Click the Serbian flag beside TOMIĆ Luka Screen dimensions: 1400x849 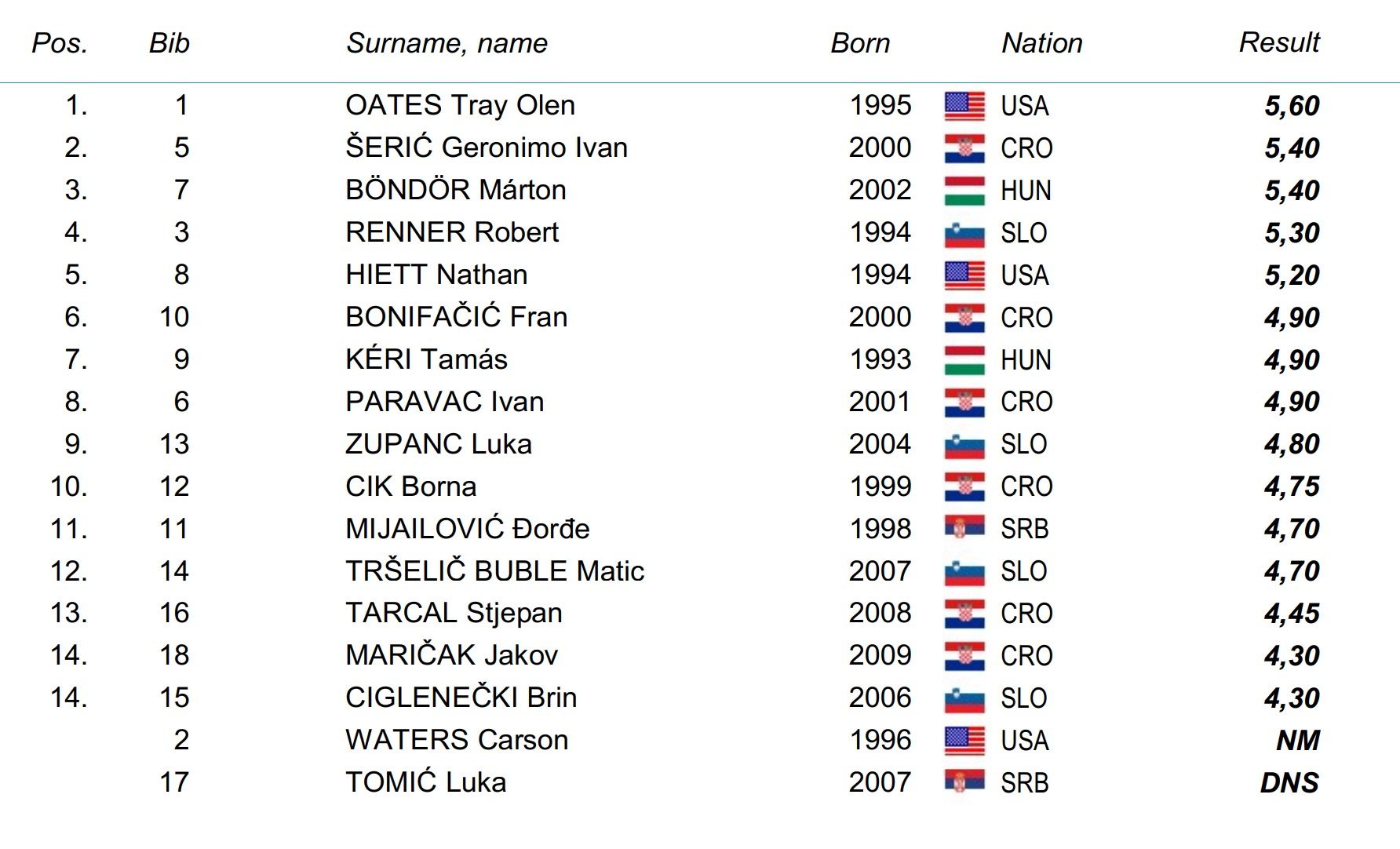tap(964, 783)
